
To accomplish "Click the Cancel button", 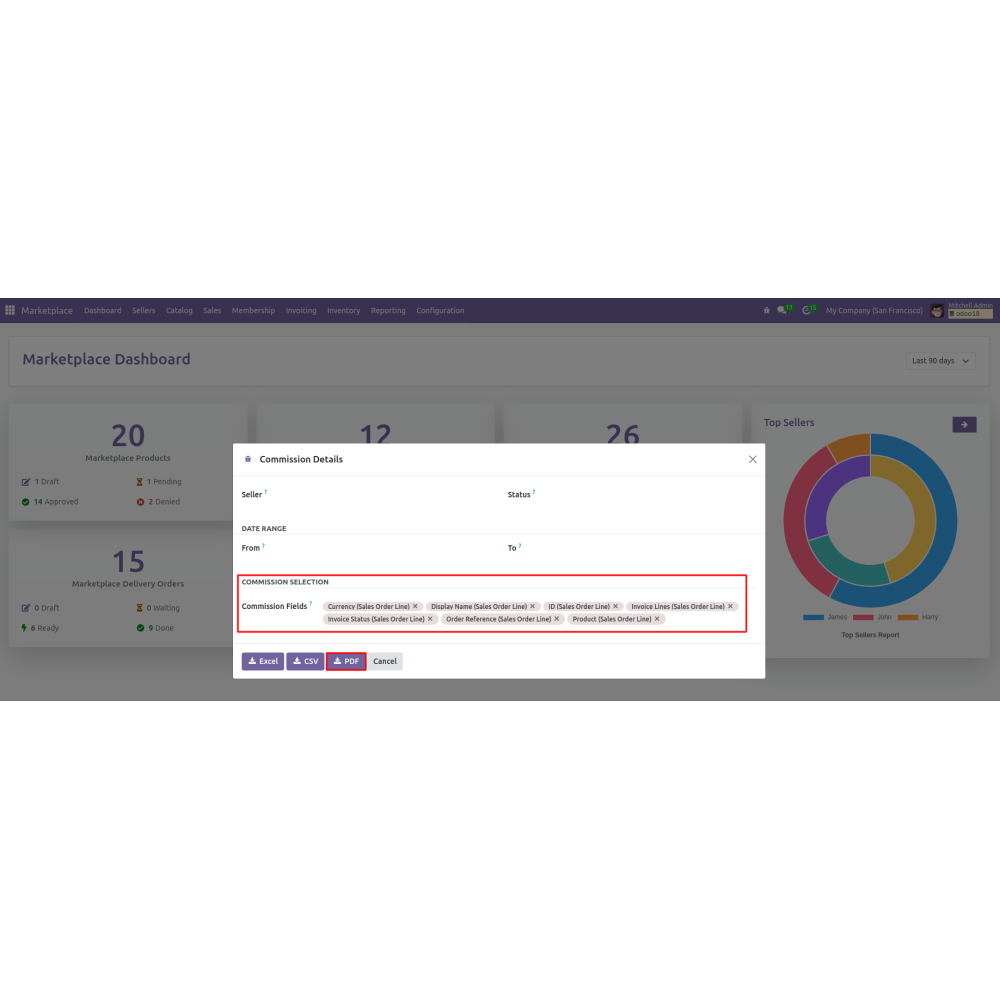I will pos(385,661).
